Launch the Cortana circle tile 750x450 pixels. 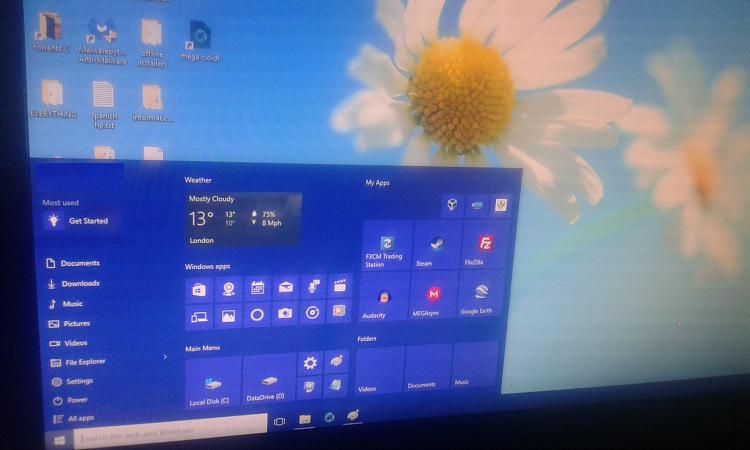point(257,315)
